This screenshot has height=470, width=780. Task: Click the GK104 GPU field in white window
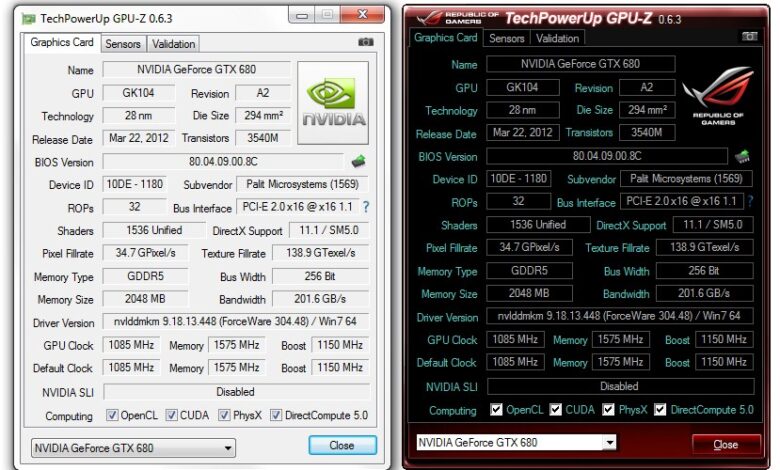point(138,93)
